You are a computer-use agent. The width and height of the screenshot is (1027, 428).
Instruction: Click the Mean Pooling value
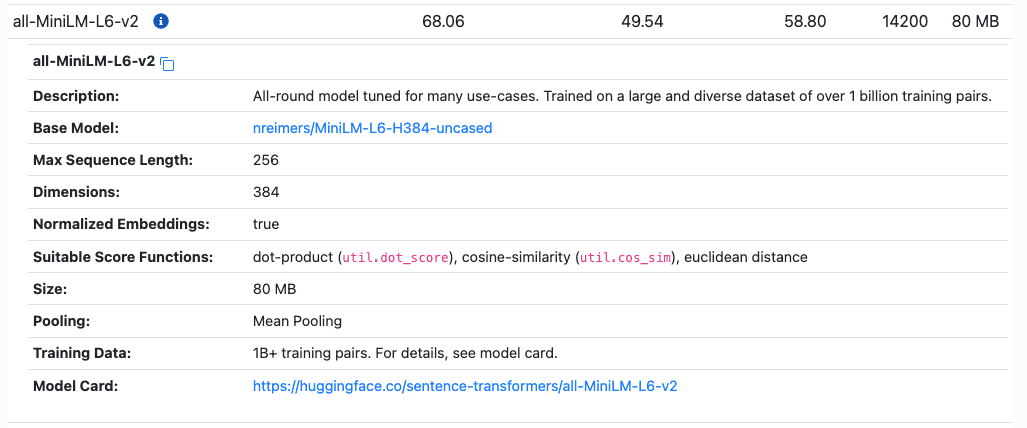coord(297,321)
